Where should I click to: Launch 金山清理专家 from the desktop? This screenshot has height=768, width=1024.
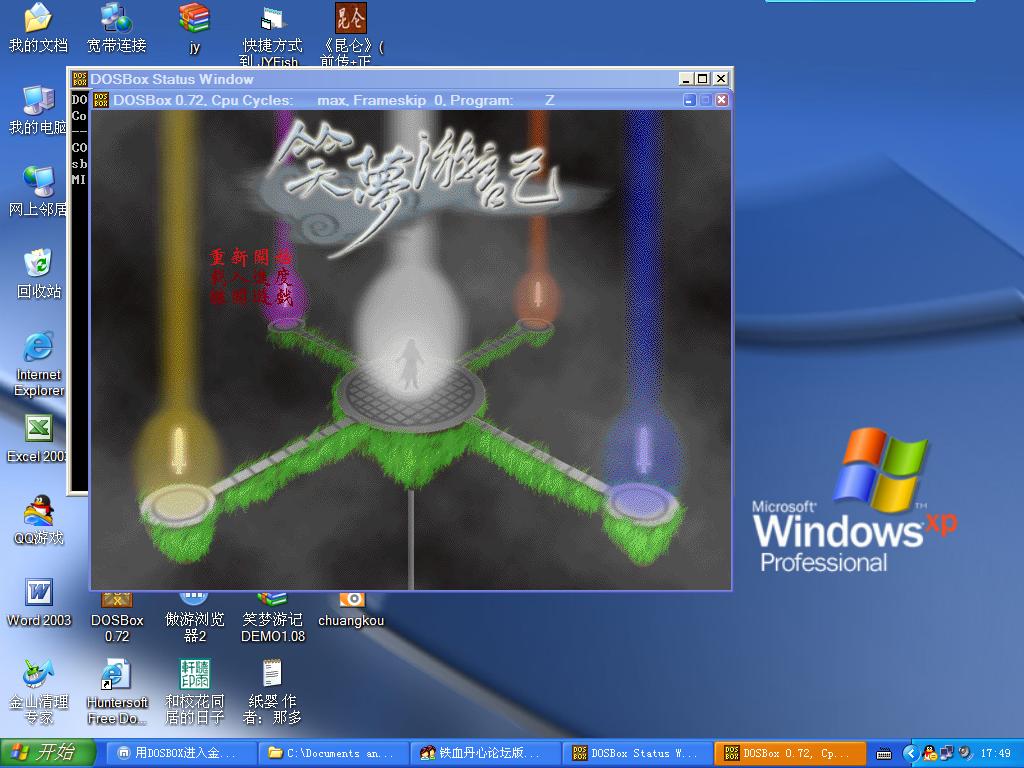(38, 675)
